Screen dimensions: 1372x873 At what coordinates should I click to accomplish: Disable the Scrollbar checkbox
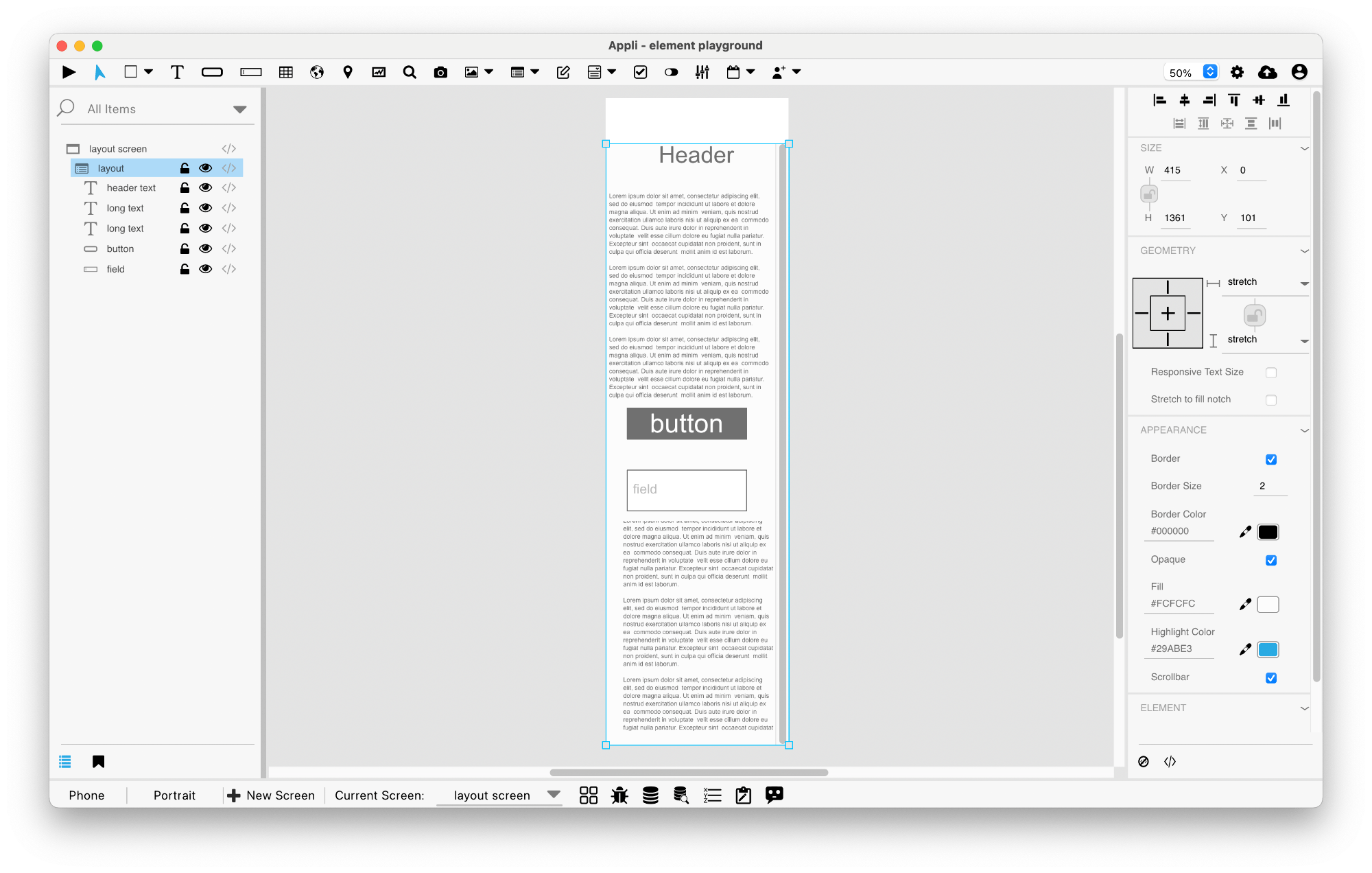[x=1270, y=678]
